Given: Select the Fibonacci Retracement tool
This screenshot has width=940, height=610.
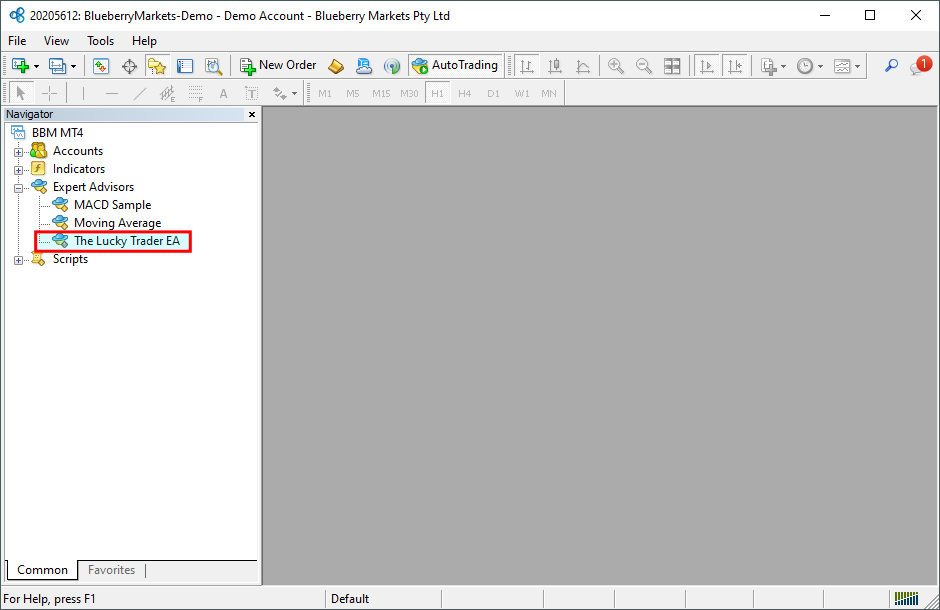Looking at the screenshot, I should [195, 93].
